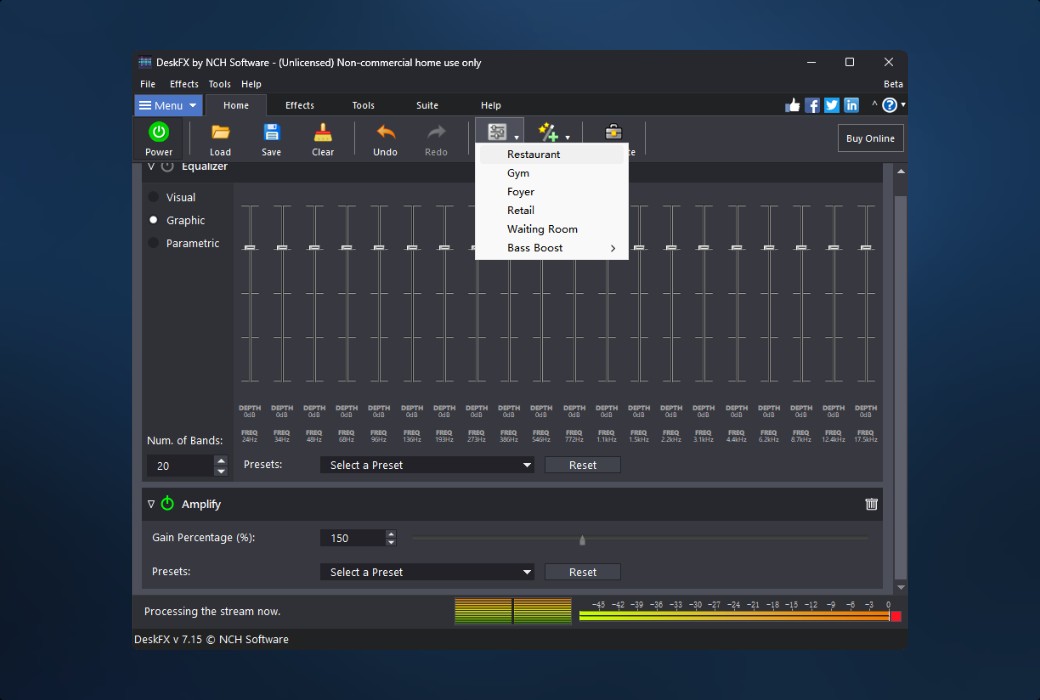
Task: Click the Twitter icon
Action: 831,104
